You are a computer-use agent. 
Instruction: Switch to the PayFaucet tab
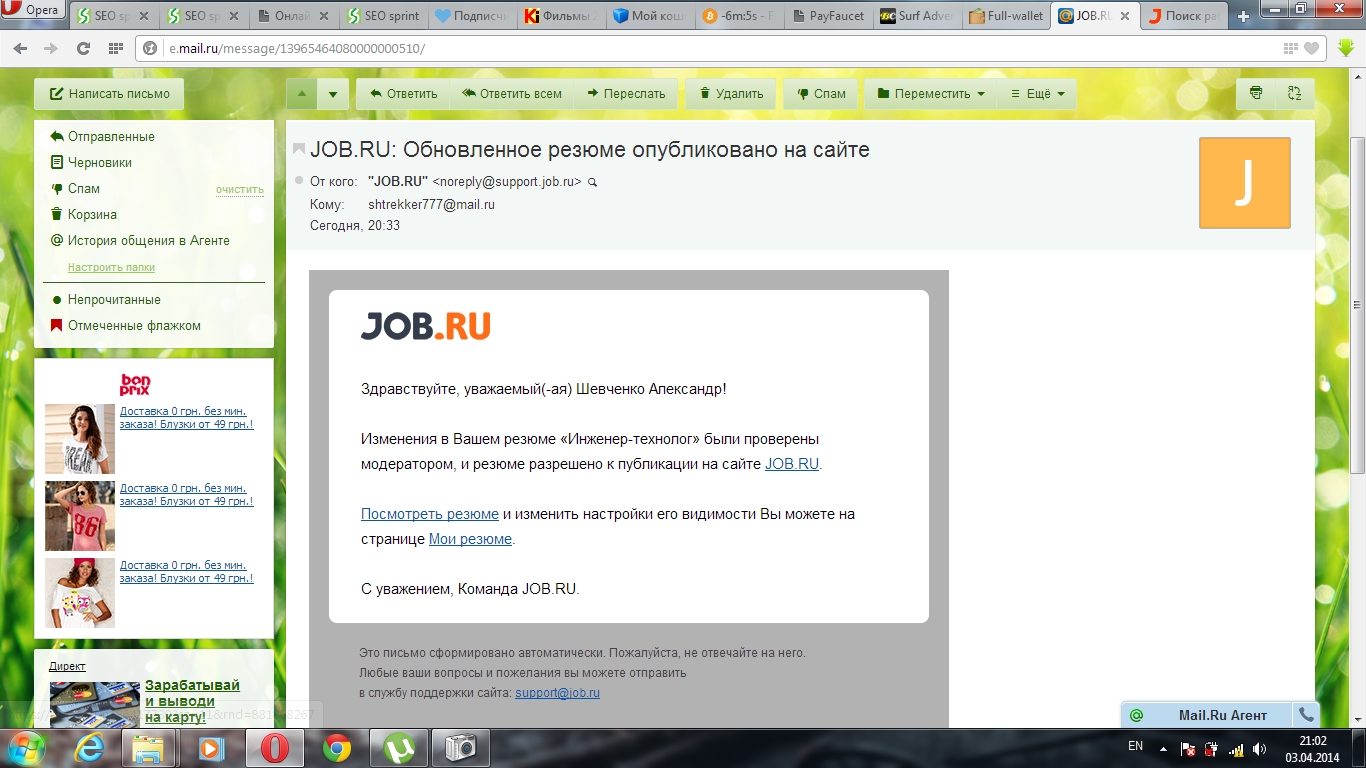point(827,16)
